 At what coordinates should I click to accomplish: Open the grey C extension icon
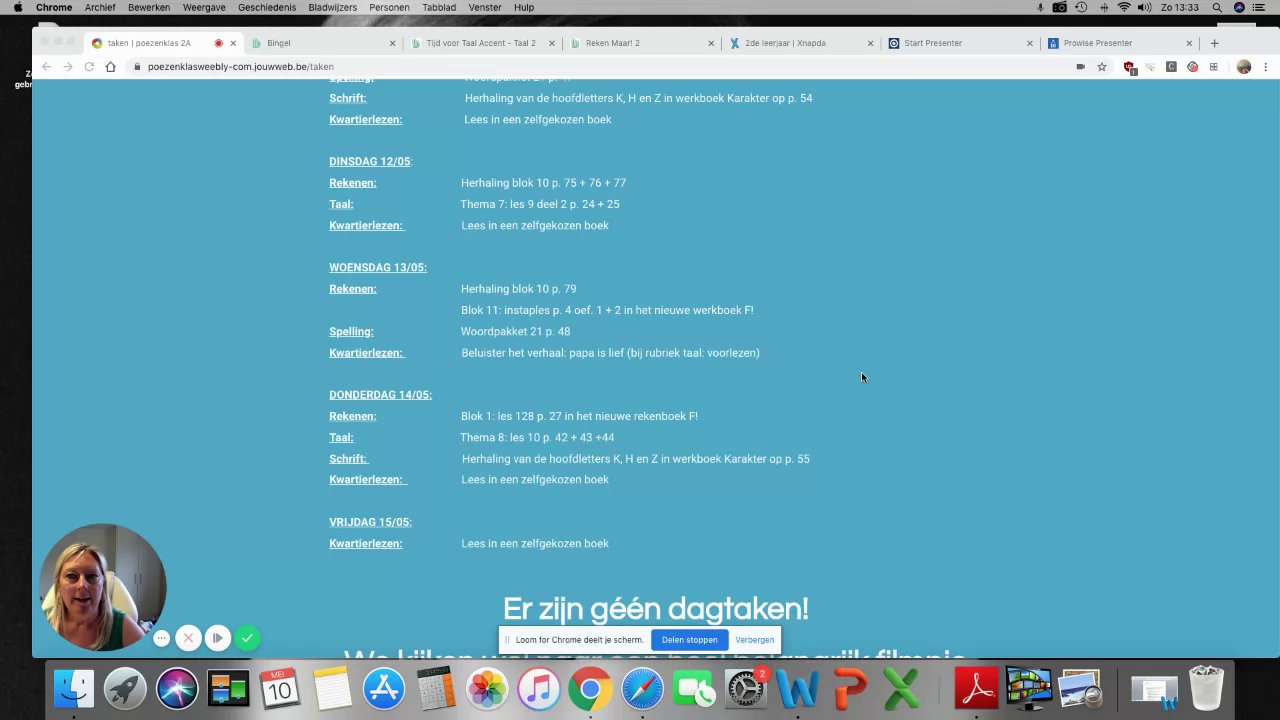coord(1171,67)
